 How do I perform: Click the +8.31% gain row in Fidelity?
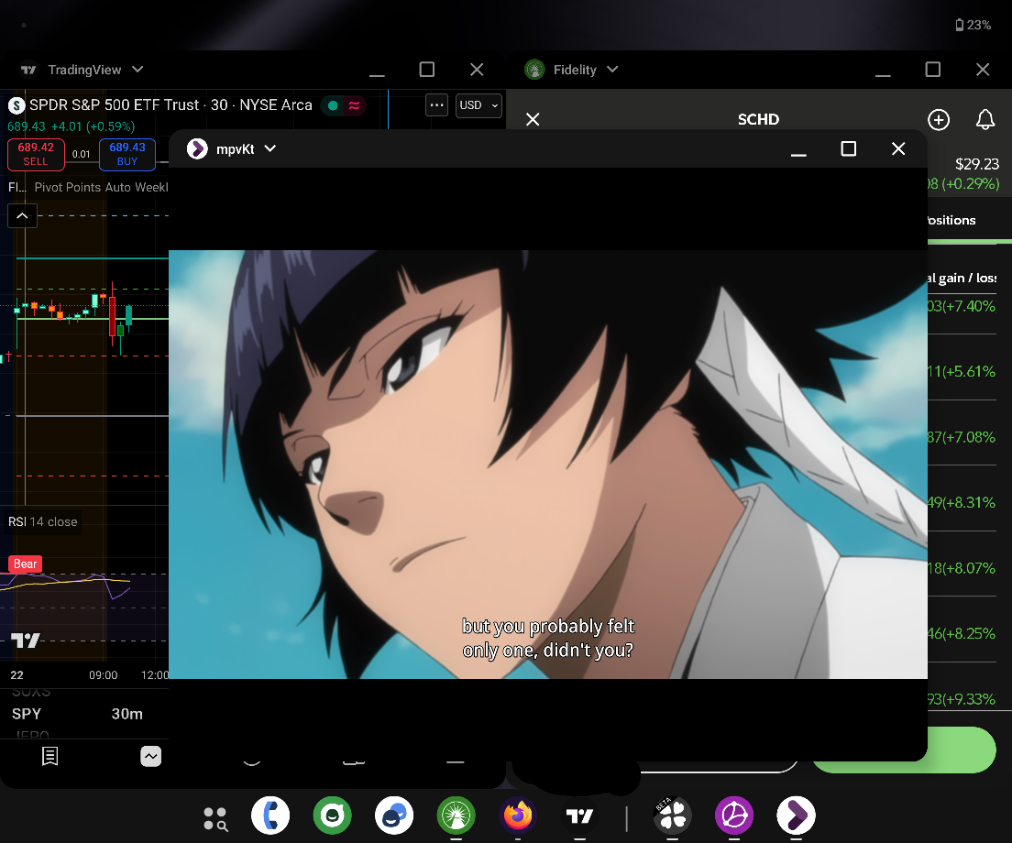pyautogui.click(x=962, y=502)
